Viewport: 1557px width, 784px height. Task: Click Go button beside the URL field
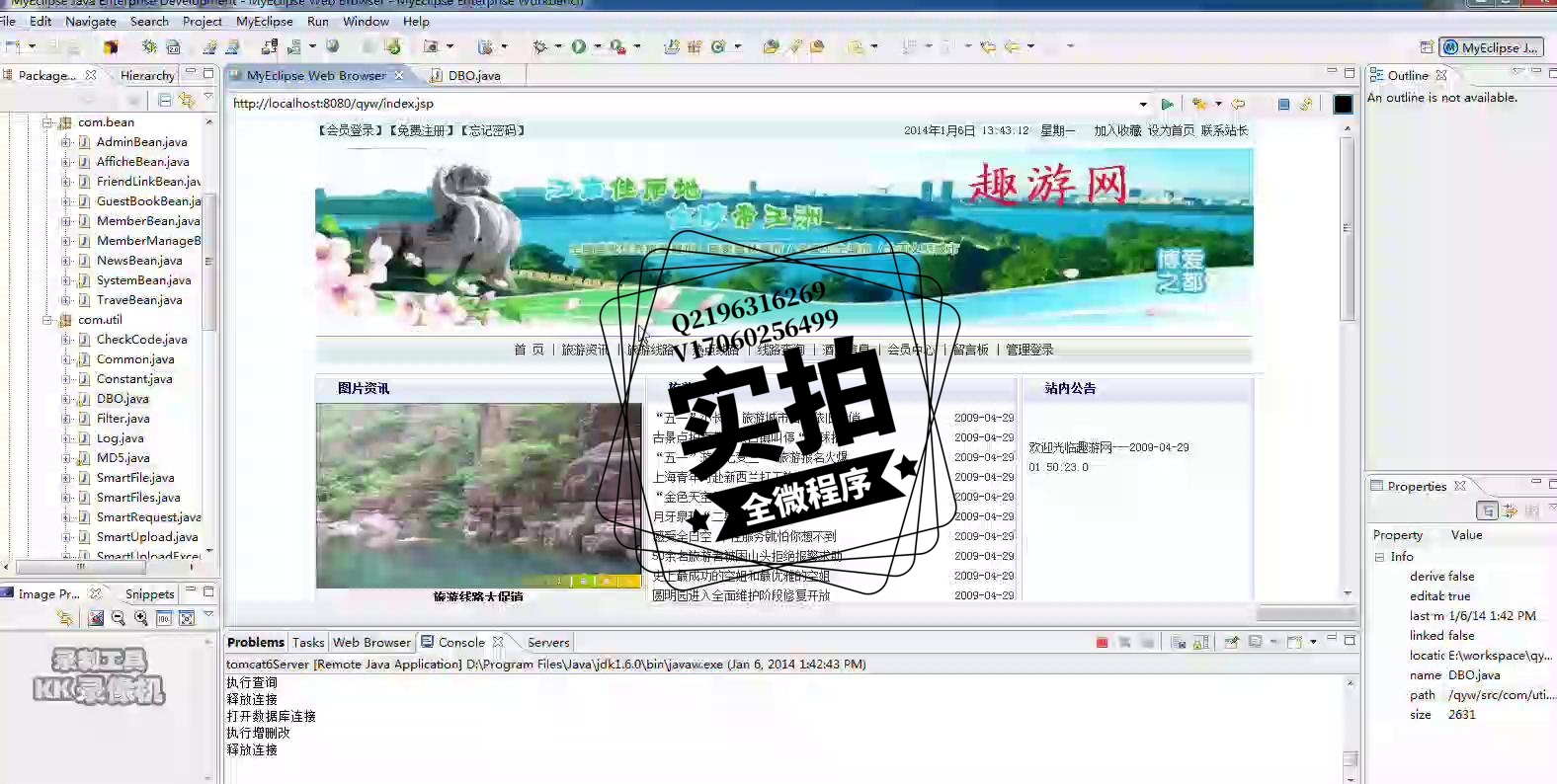click(x=1168, y=104)
